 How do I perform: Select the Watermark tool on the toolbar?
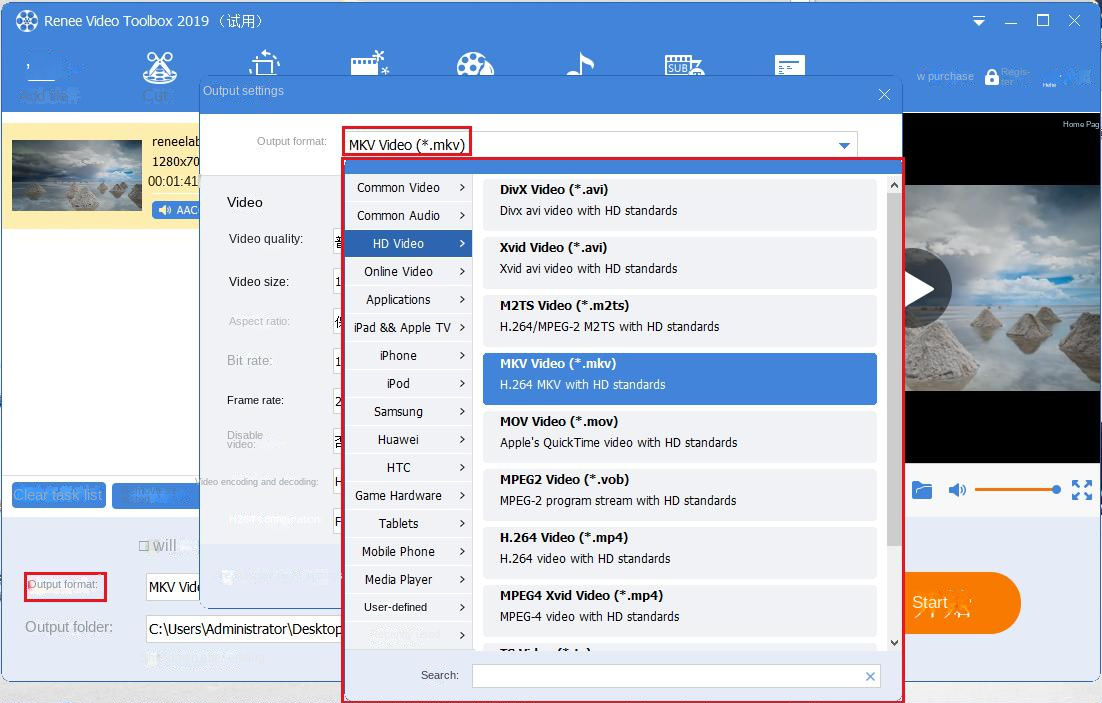click(789, 64)
